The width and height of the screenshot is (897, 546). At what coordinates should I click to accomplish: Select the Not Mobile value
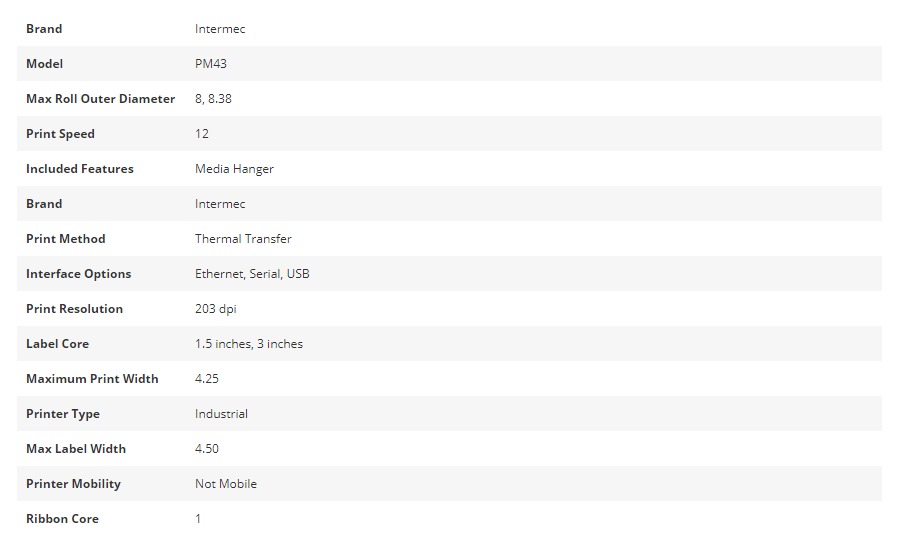coord(226,484)
